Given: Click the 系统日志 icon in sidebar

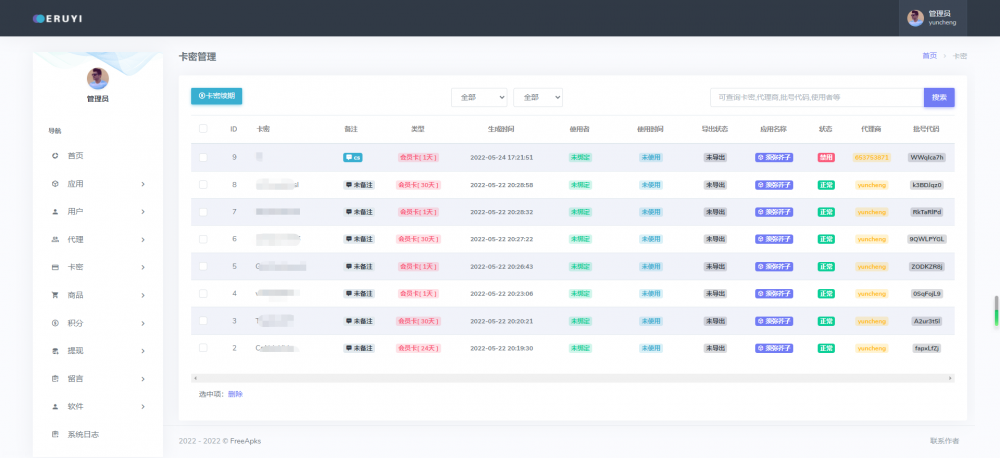Looking at the screenshot, I should (x=55, y=434).
